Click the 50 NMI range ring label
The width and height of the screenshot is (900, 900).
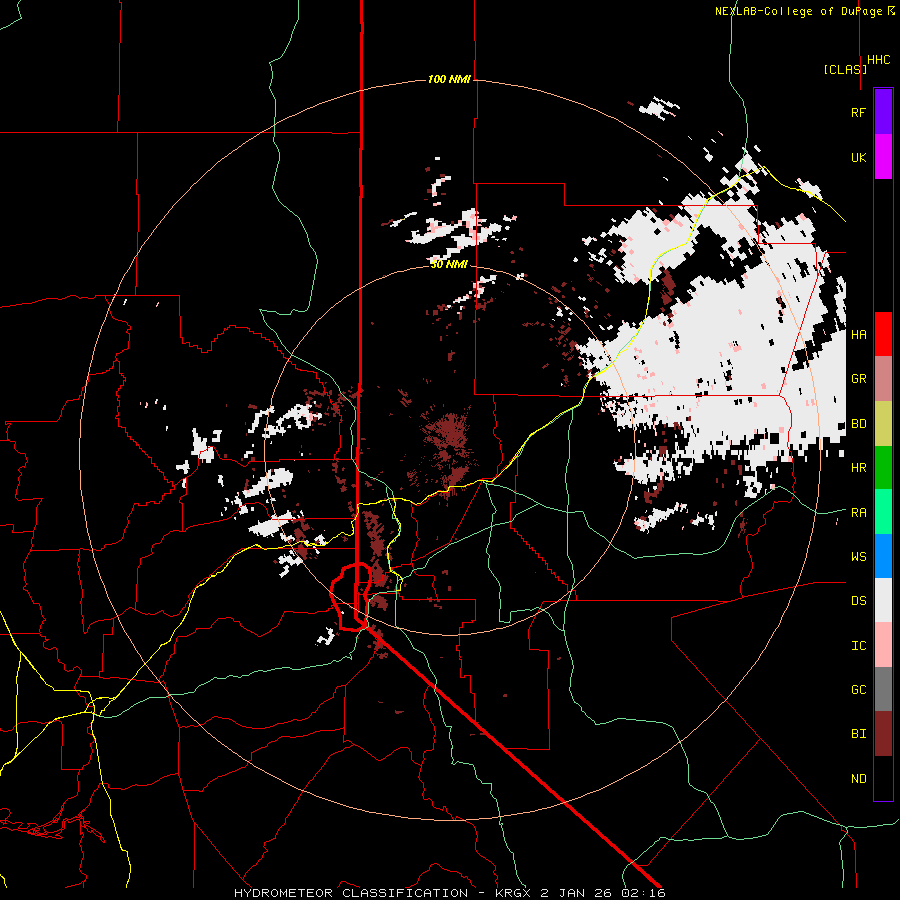[449, 264]
